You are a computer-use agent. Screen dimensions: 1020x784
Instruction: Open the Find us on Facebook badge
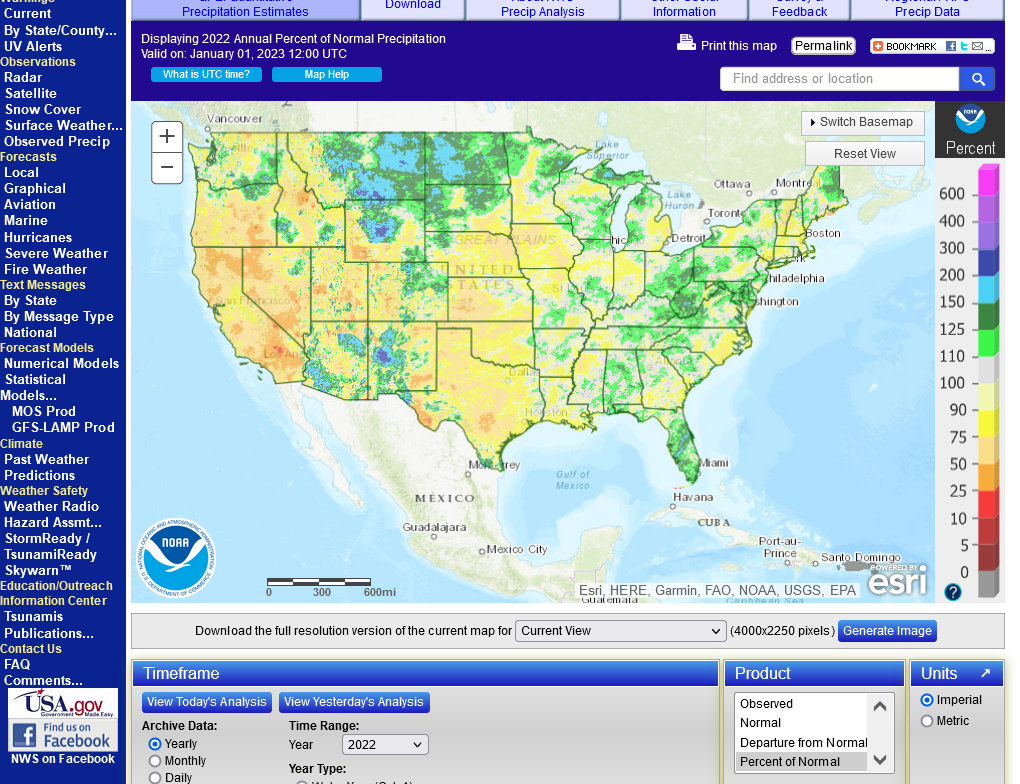(x=63, y=736)
